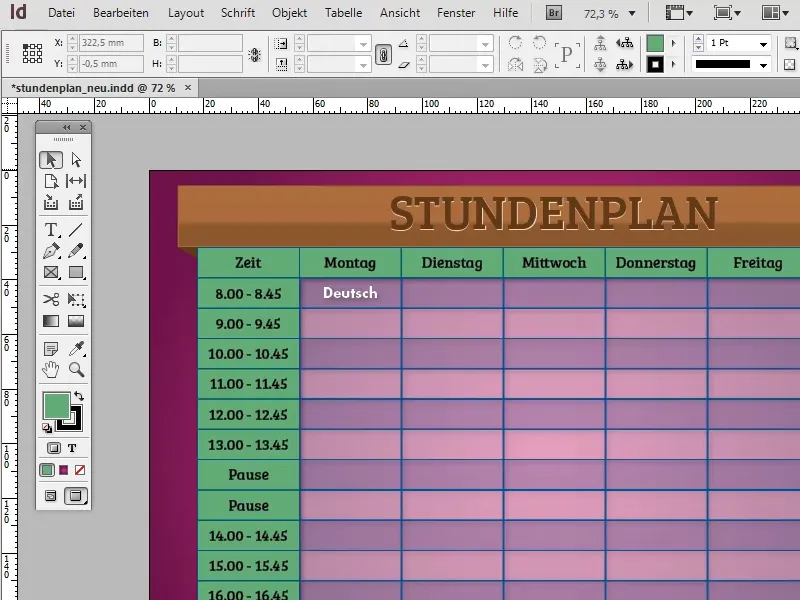Select the Type tool
The height and width of the screenshot is (600, 800).
[51, 230]
